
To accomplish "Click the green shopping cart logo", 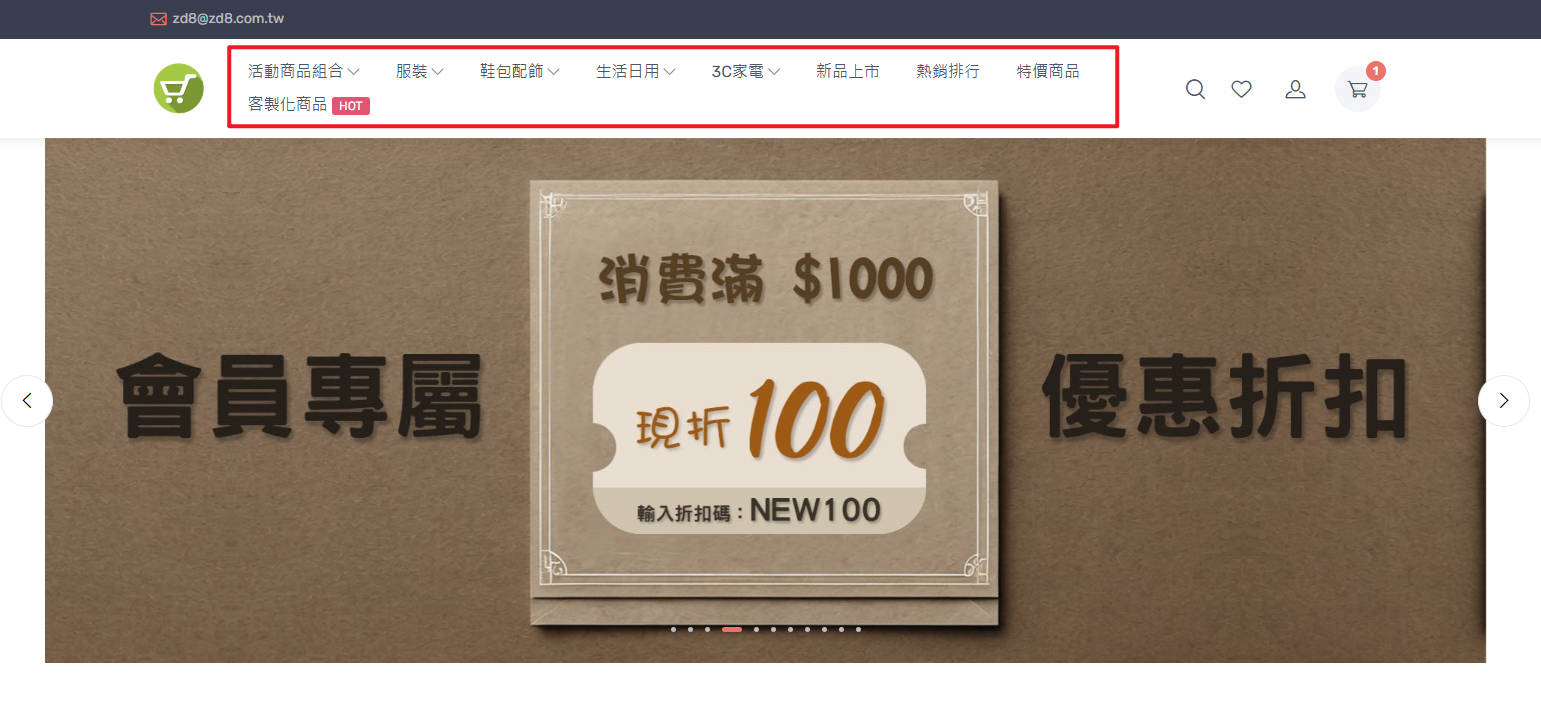I will [179, 88].
